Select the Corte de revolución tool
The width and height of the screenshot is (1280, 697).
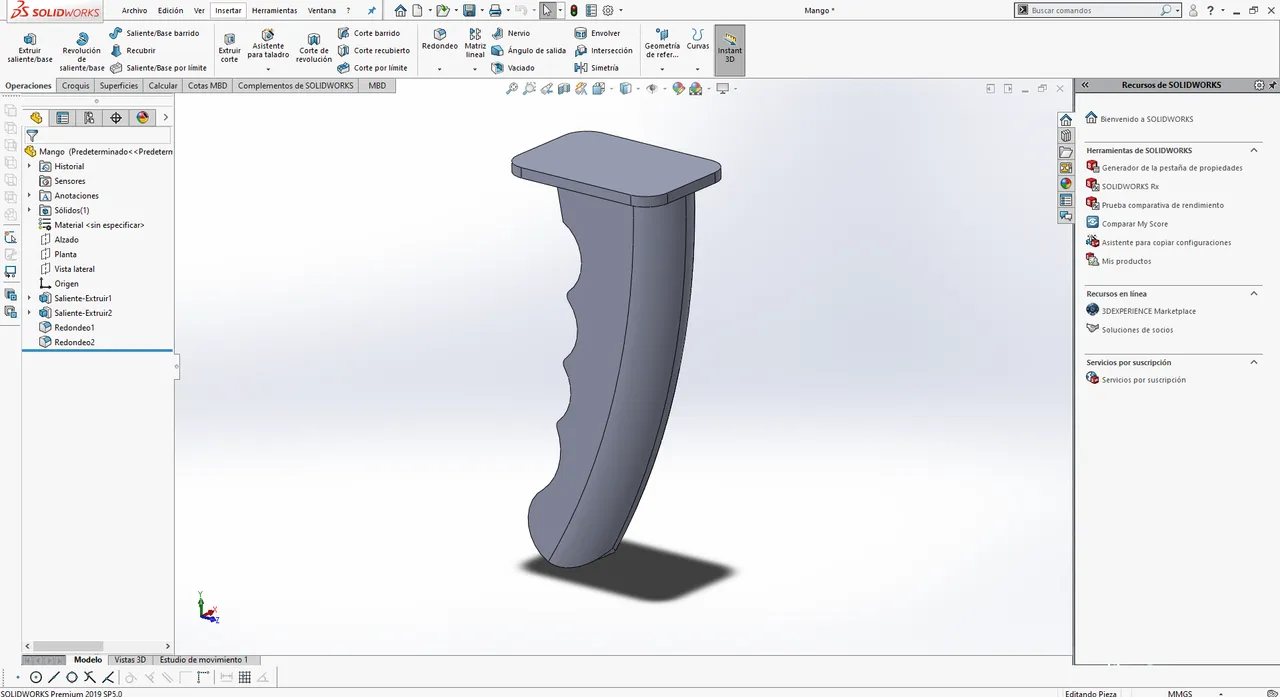click(314, 47)
